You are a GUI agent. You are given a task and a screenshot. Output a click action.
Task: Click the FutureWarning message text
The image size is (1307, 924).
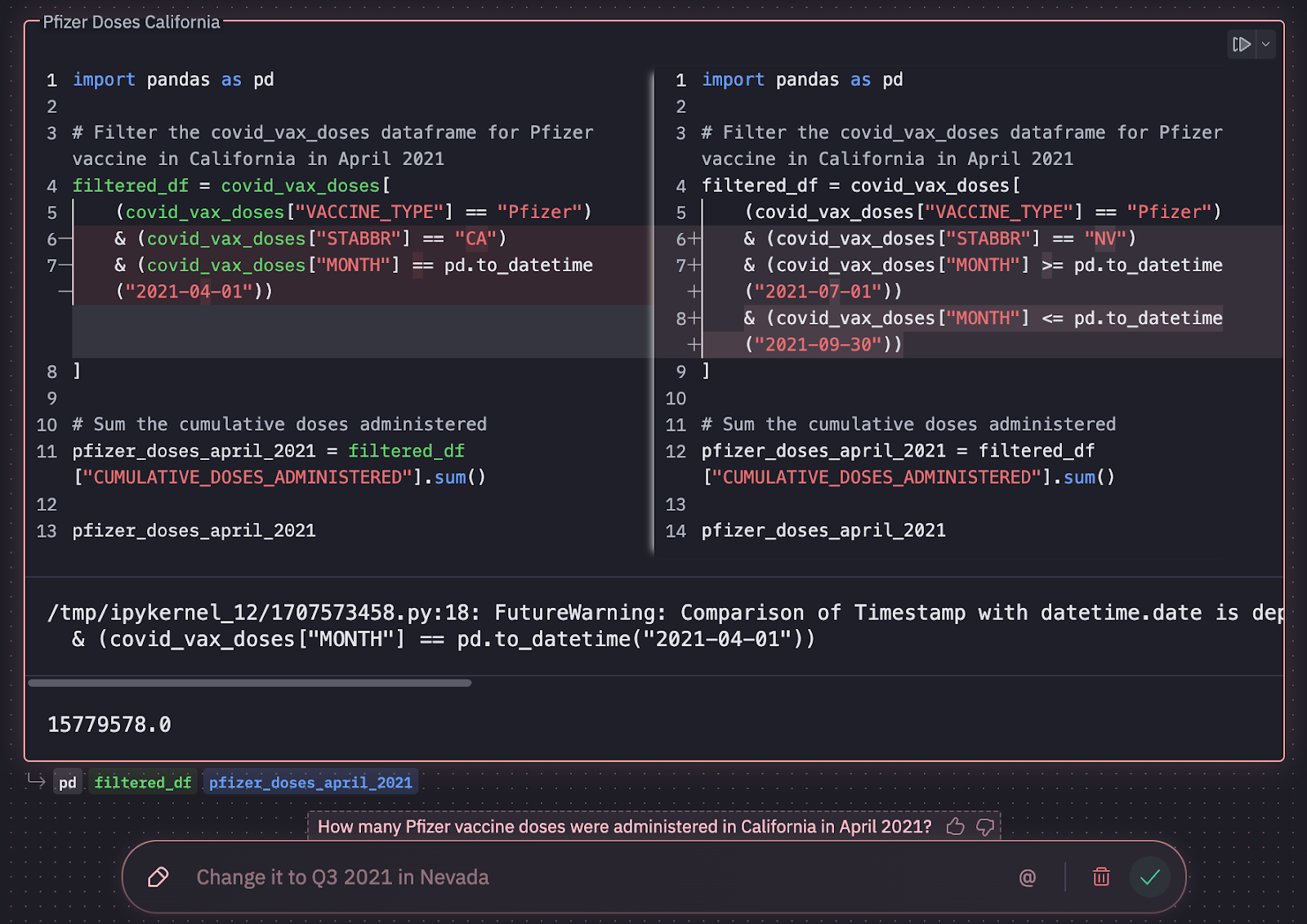[x=666, y=613]
